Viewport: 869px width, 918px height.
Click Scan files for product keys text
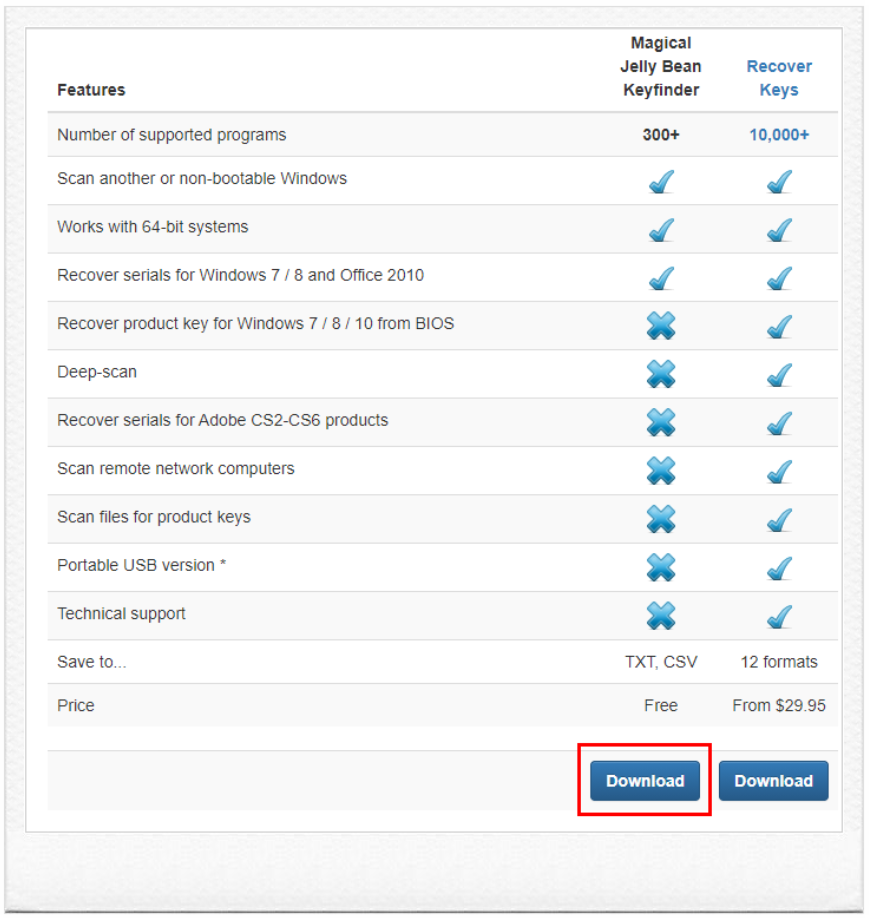(154, 518)
